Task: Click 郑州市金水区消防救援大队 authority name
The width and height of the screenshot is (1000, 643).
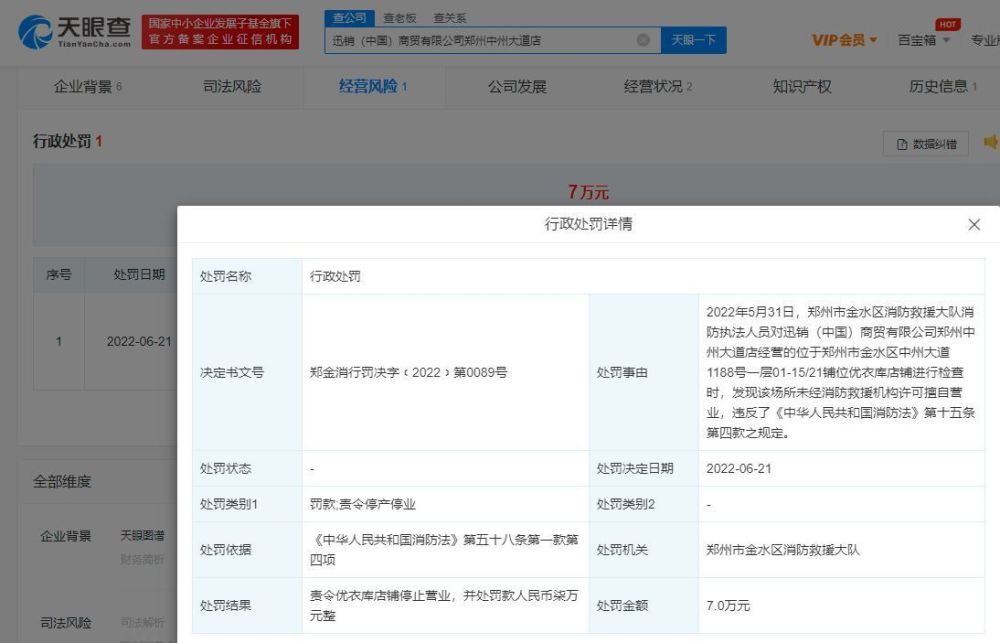Action: point(783,550)
